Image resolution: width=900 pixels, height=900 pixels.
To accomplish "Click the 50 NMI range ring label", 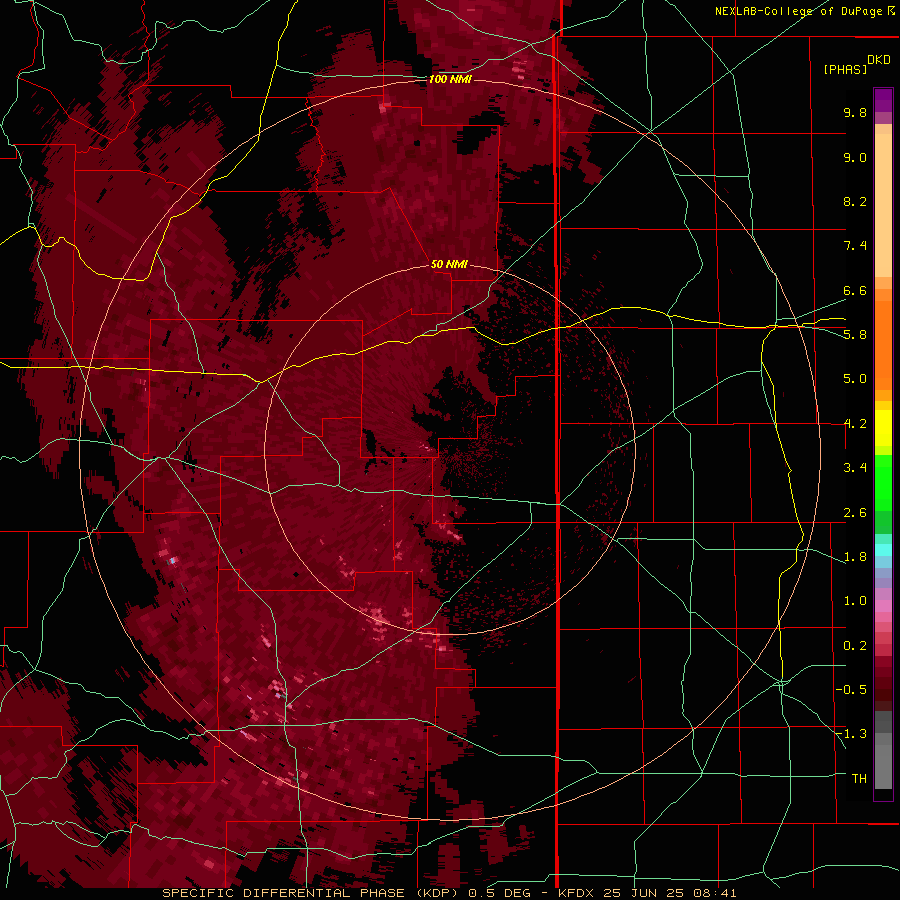I will click(449, 264).
